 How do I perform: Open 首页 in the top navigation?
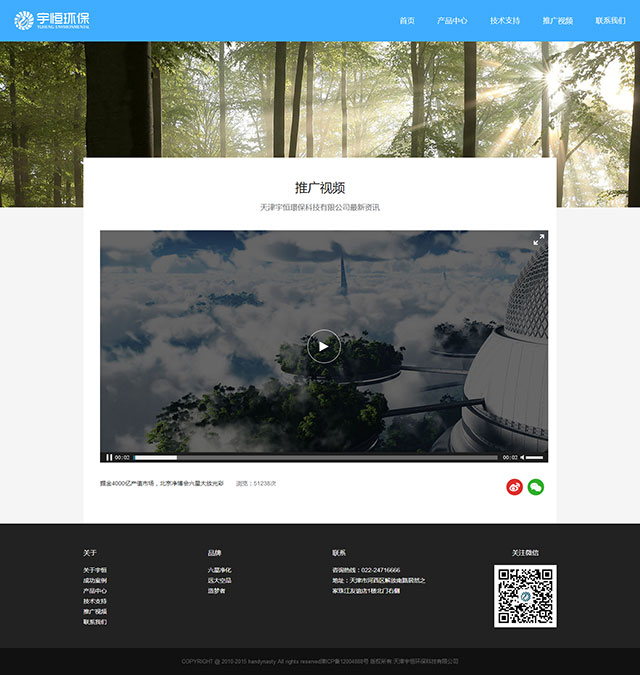[407, 21]
